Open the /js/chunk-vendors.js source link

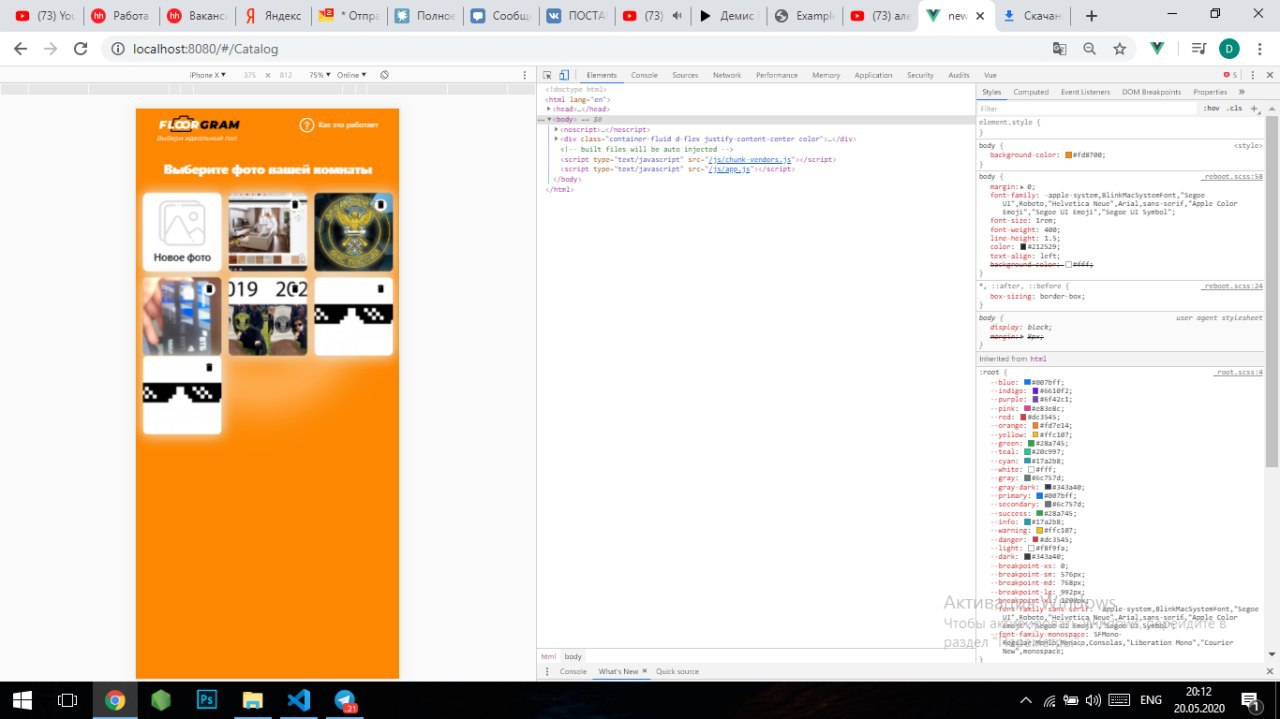click(x=750, y=159)
